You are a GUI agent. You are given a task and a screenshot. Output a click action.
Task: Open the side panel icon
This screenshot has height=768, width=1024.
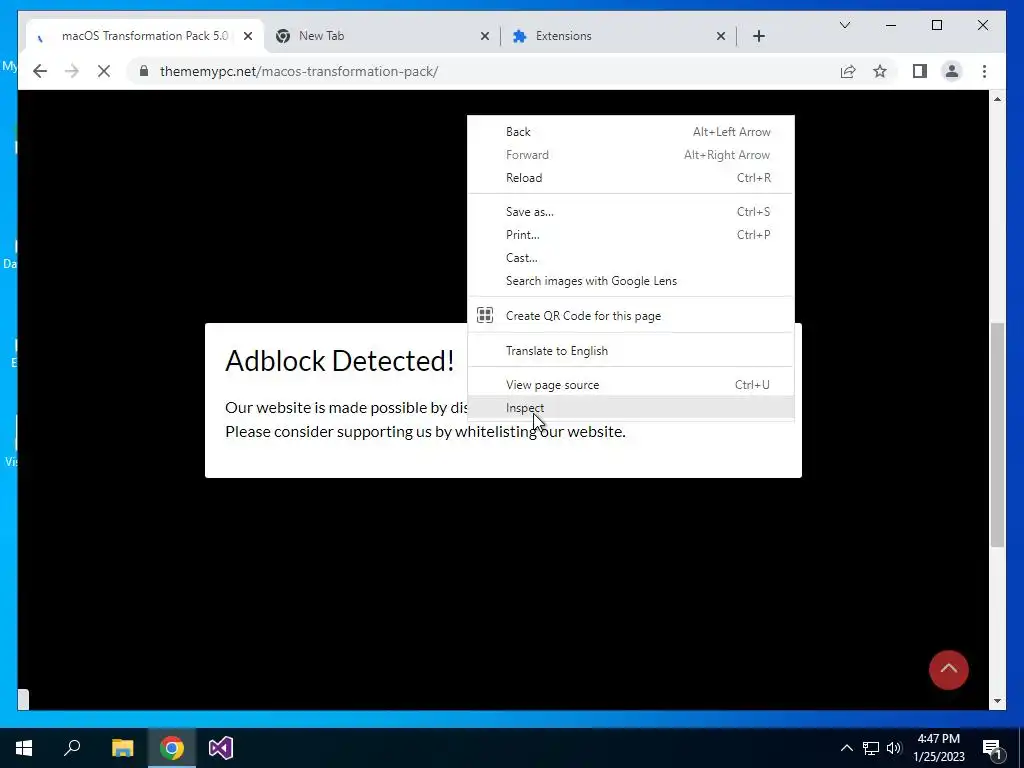[920, 71]
